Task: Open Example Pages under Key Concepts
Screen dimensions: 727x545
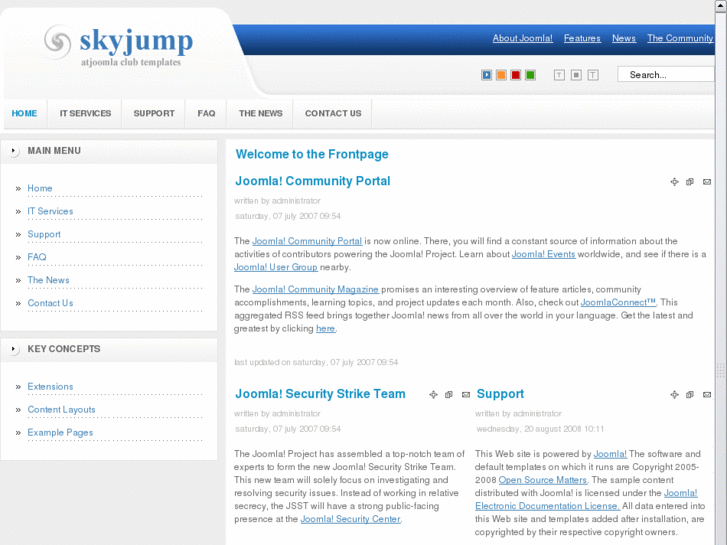Action: (60, 432)
